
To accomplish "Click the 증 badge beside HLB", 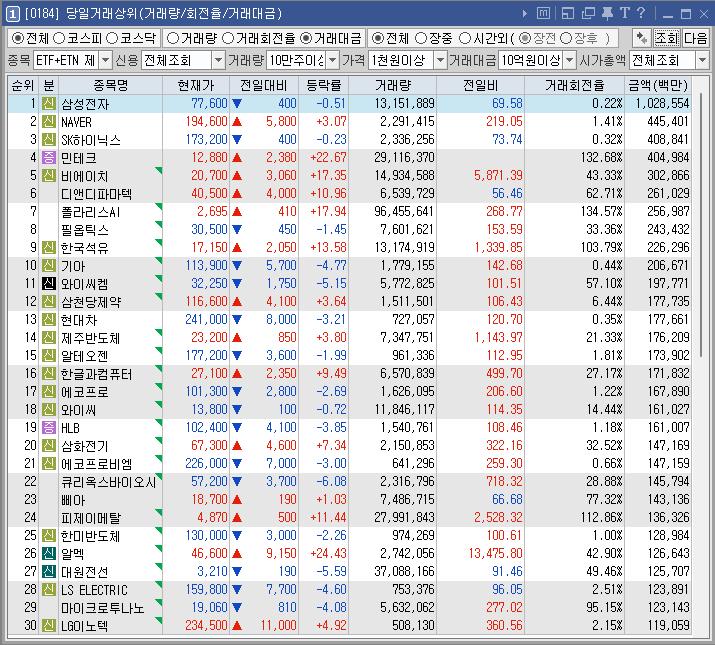I will [49, 427].
